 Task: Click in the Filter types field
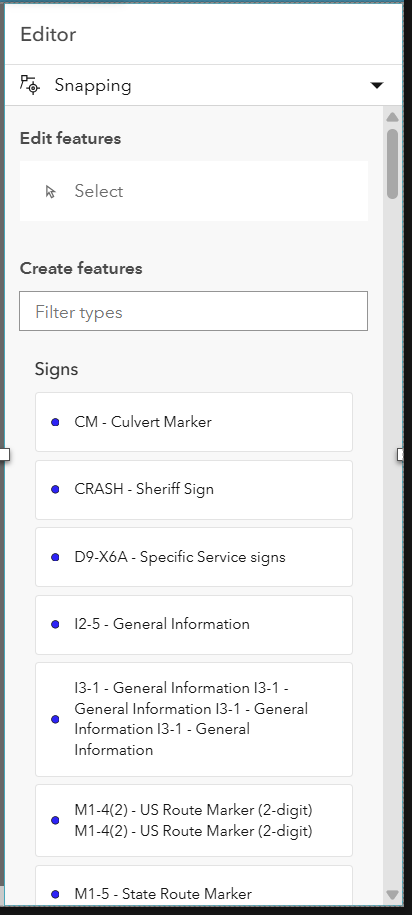click(x=194, y=311)
